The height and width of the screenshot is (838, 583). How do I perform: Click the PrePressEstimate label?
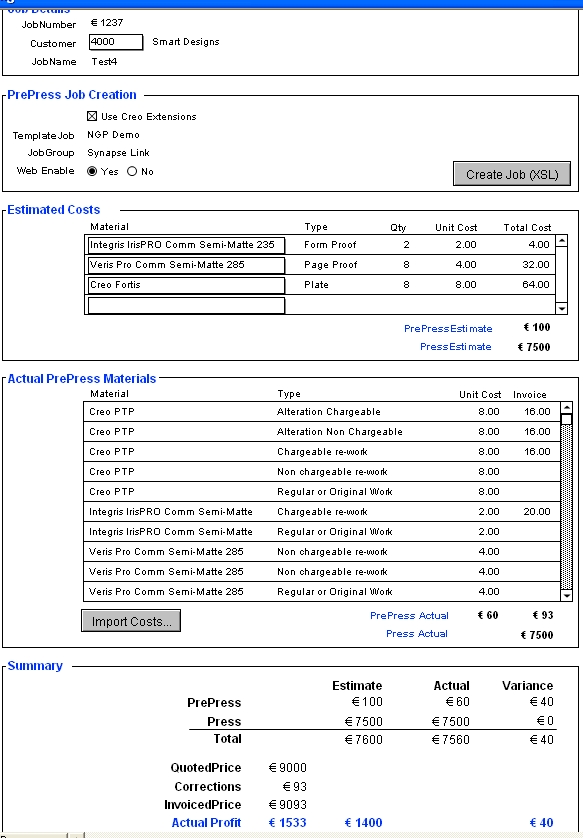click(x=448, y=329)
